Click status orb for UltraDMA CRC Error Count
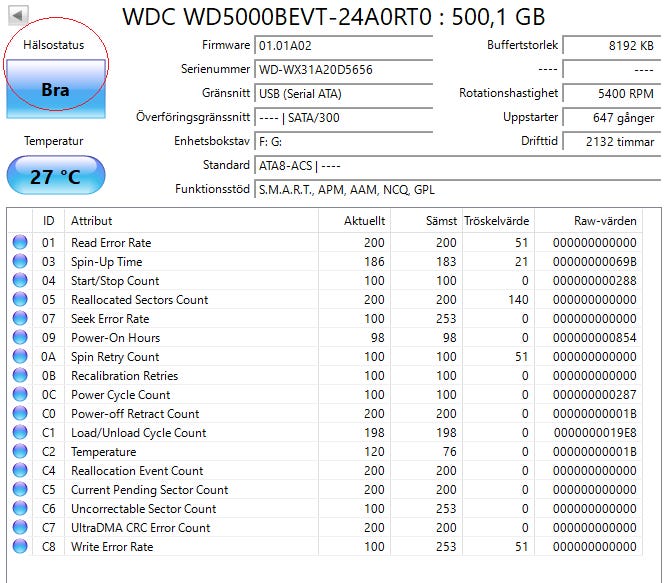 coord(20,527)
